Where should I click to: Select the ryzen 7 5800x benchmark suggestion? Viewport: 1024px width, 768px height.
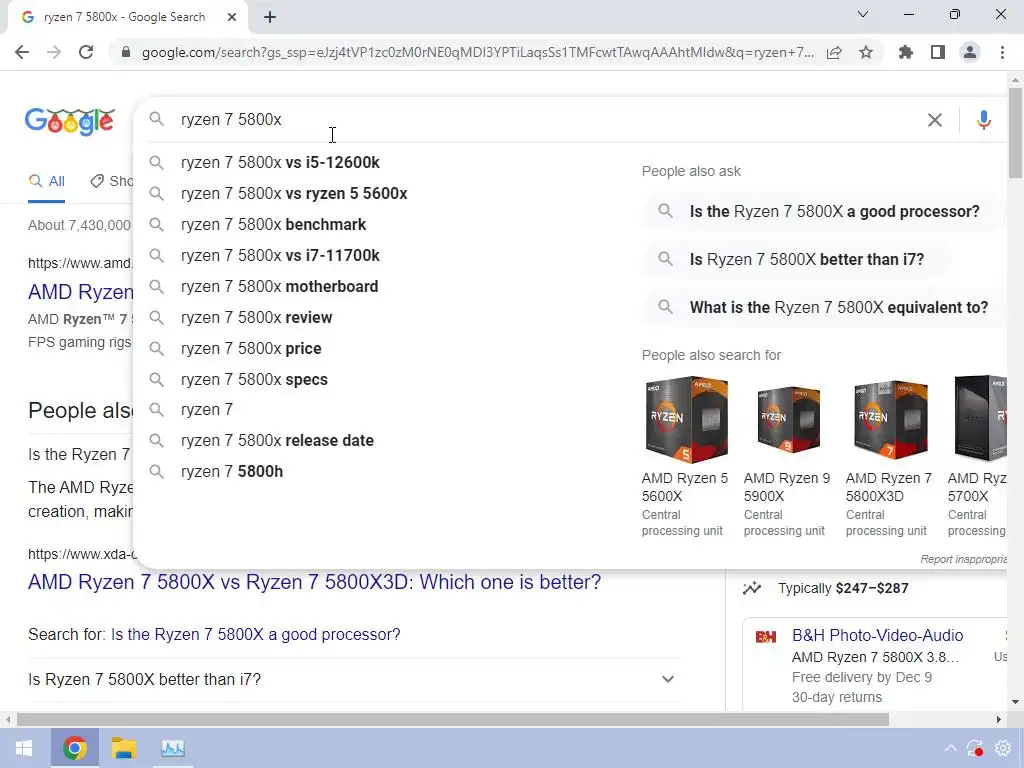tap(273, 225)
